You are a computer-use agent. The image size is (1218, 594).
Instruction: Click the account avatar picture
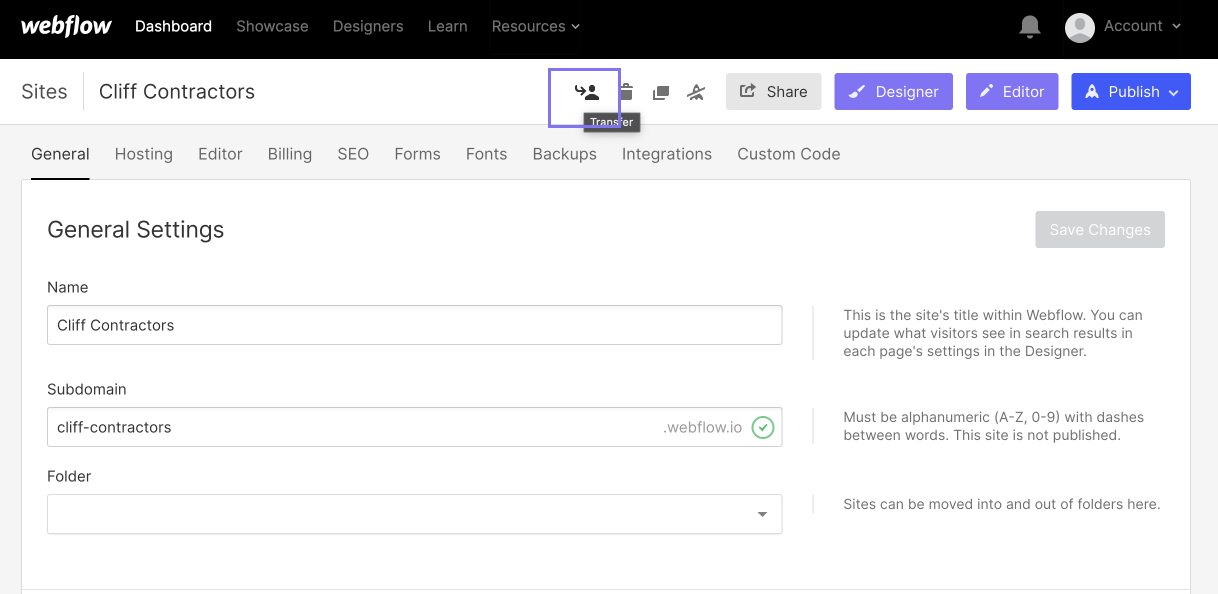point(1080,27)
